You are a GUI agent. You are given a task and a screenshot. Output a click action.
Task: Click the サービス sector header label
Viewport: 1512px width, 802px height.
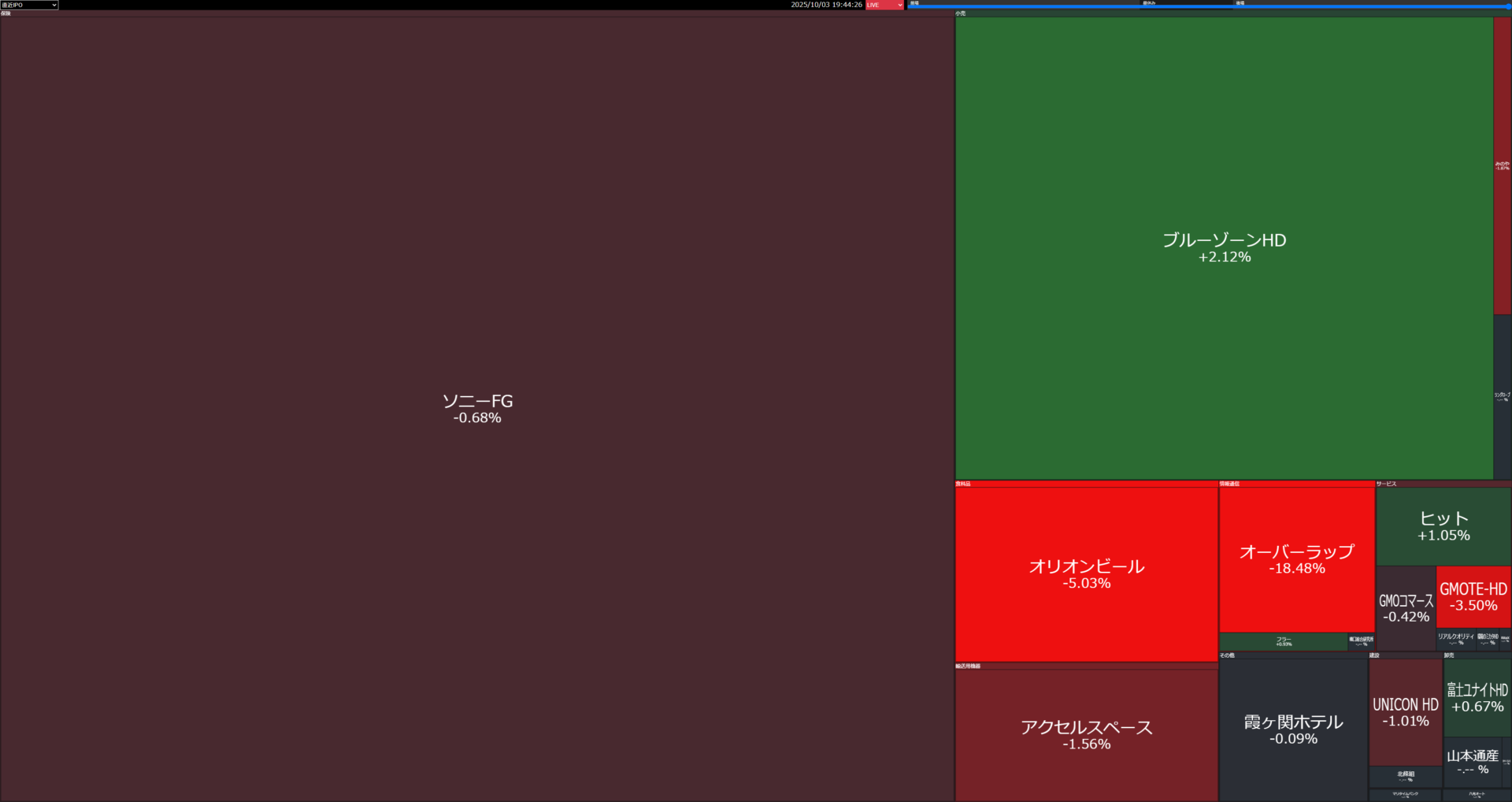(x=1386, y=484)
